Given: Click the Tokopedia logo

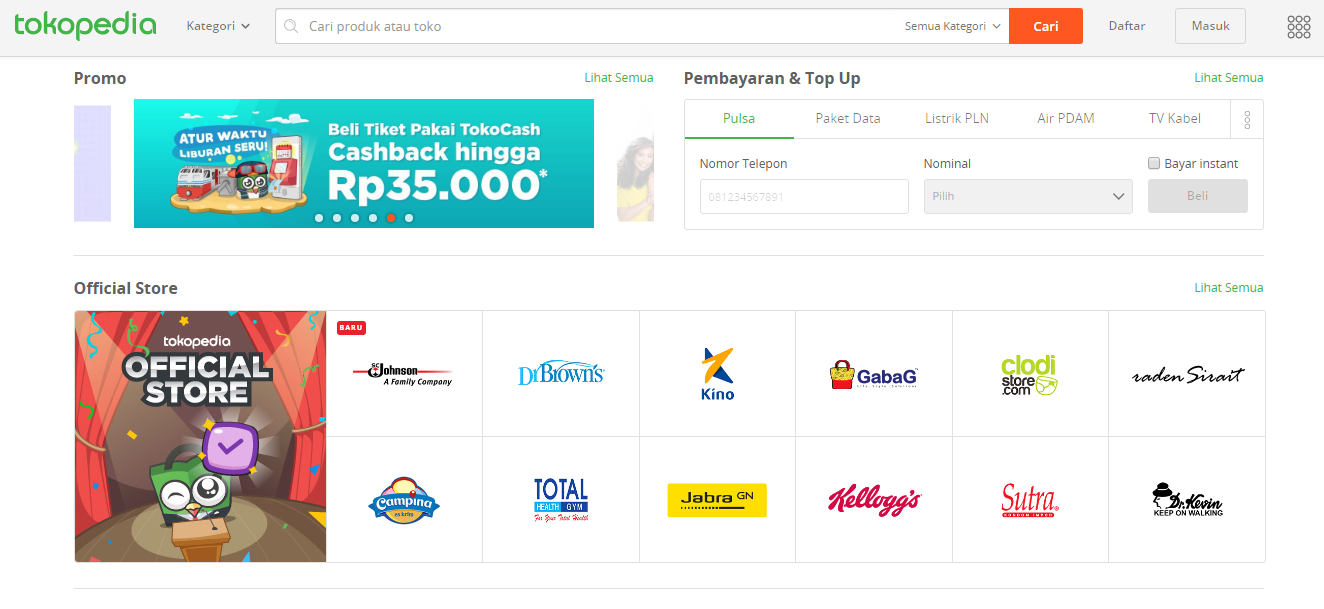Looking at the screenshot, I should [85, 26].
